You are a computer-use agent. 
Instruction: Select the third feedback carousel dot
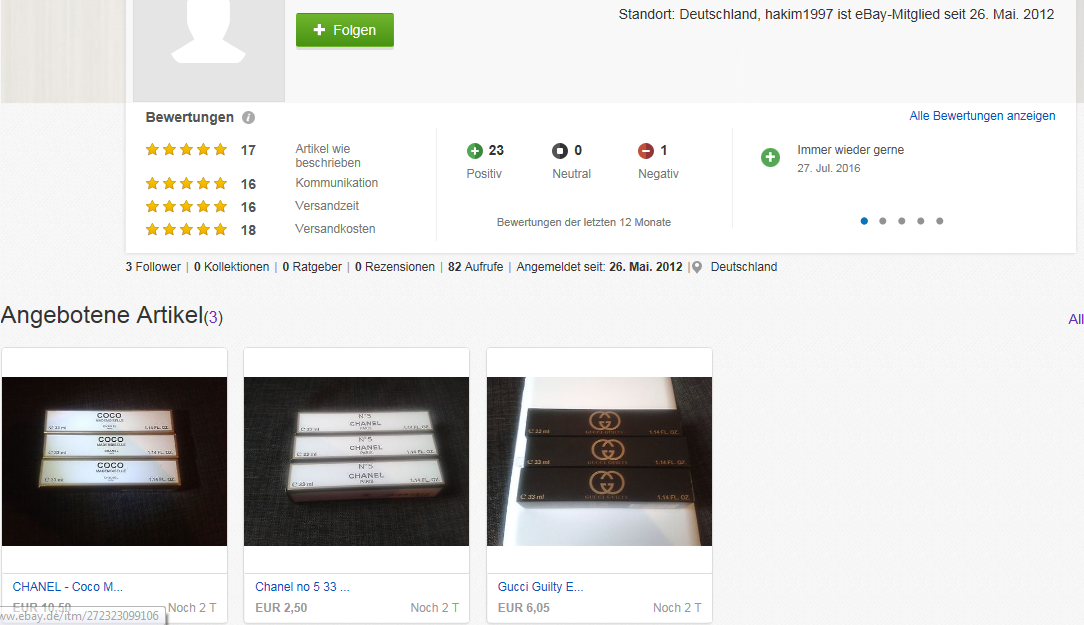901,221
